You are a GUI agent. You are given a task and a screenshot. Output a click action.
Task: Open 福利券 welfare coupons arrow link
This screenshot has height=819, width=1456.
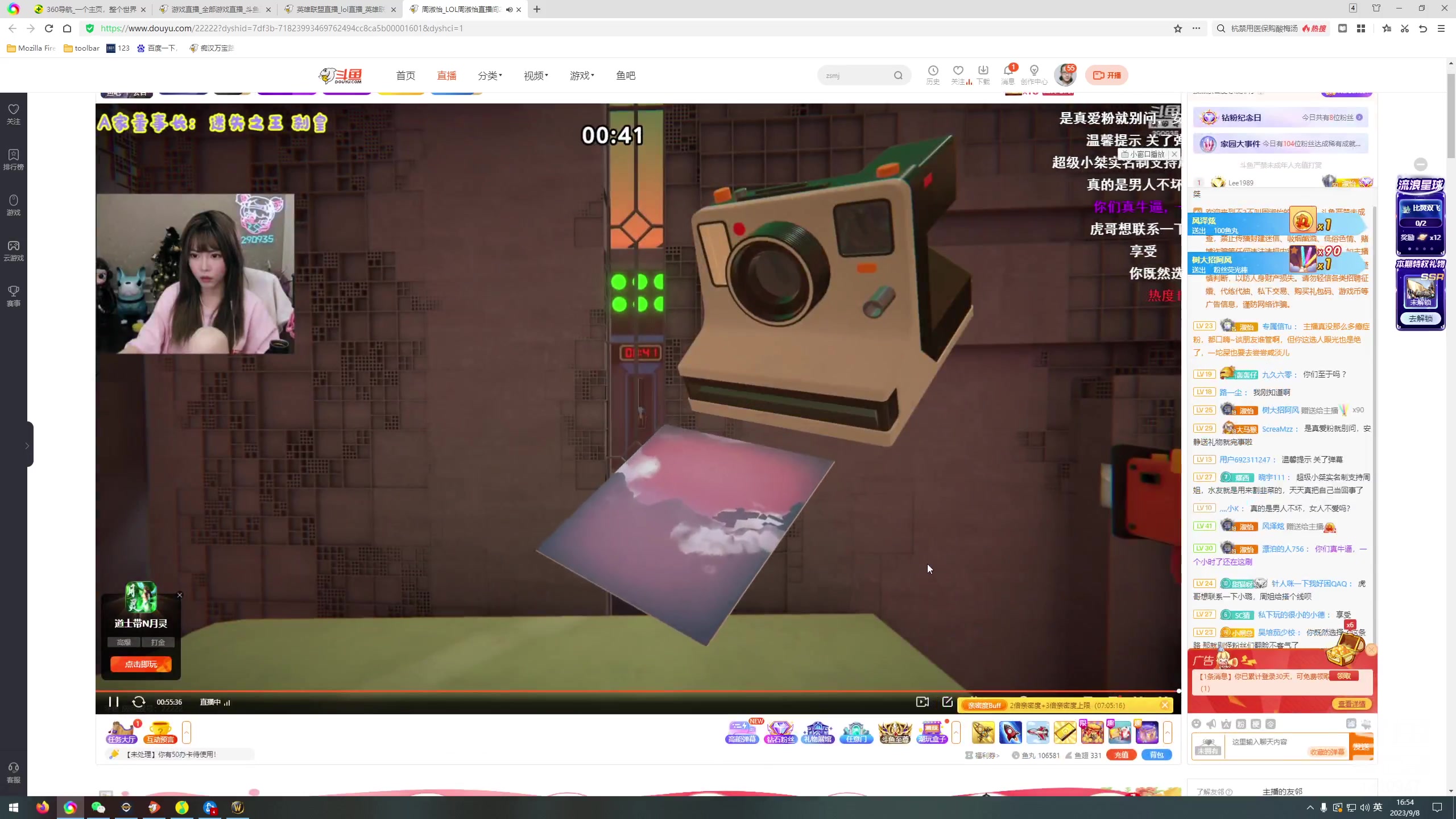(982, 755)
